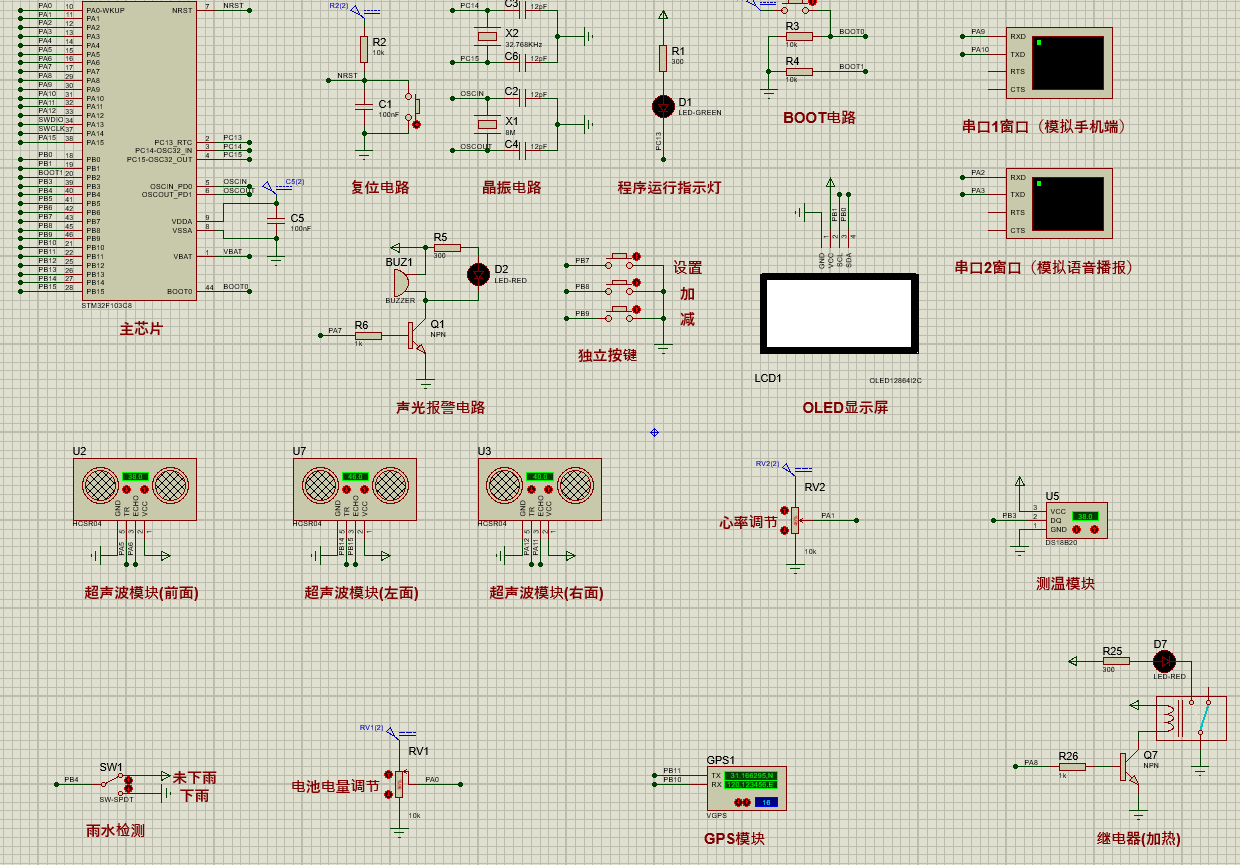Viewport: 1240px width, 865px height.
Task: Click the OLED LCD1 display screen
Action: coord(839,313)
